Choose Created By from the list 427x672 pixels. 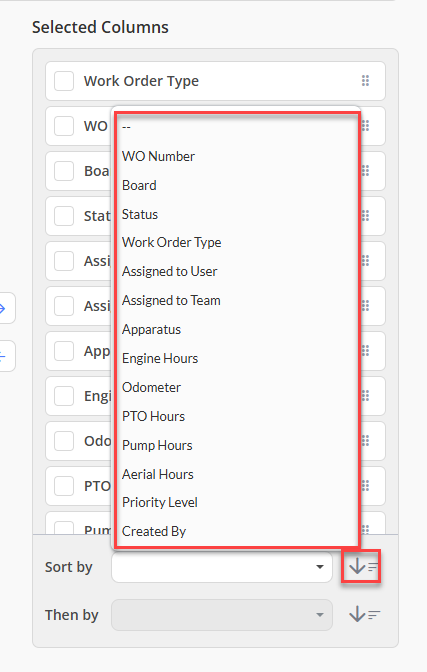[154, 531]
